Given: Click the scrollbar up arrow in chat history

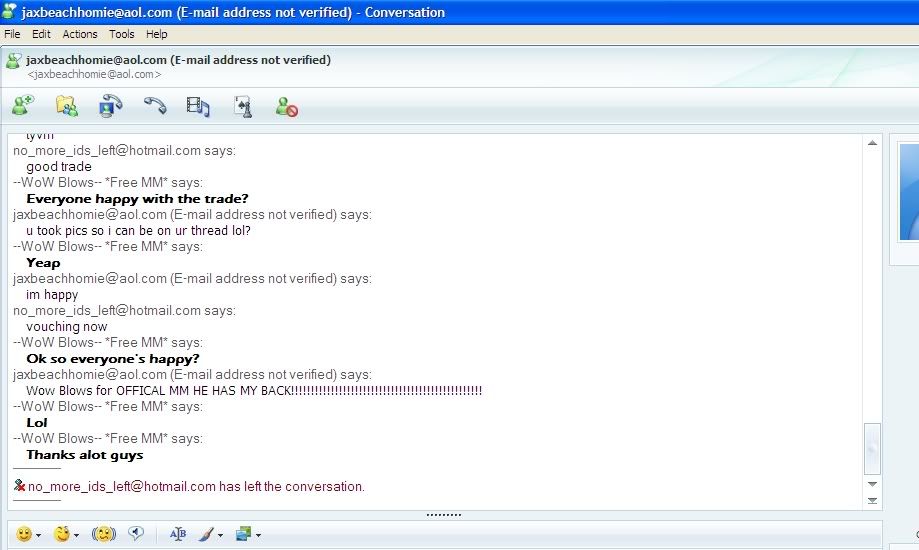Looking at the screenshot, I should click(872, 142).
